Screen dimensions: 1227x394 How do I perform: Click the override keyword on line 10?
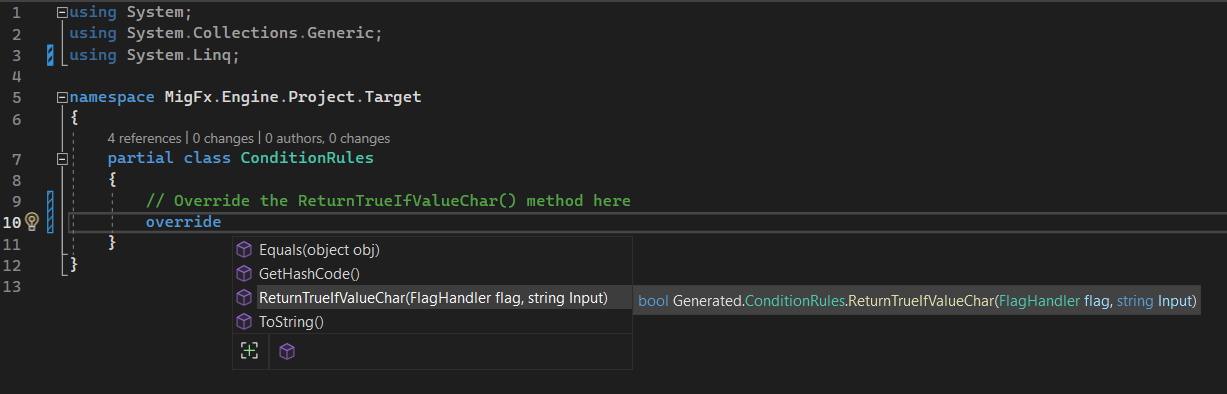[183, 222]
